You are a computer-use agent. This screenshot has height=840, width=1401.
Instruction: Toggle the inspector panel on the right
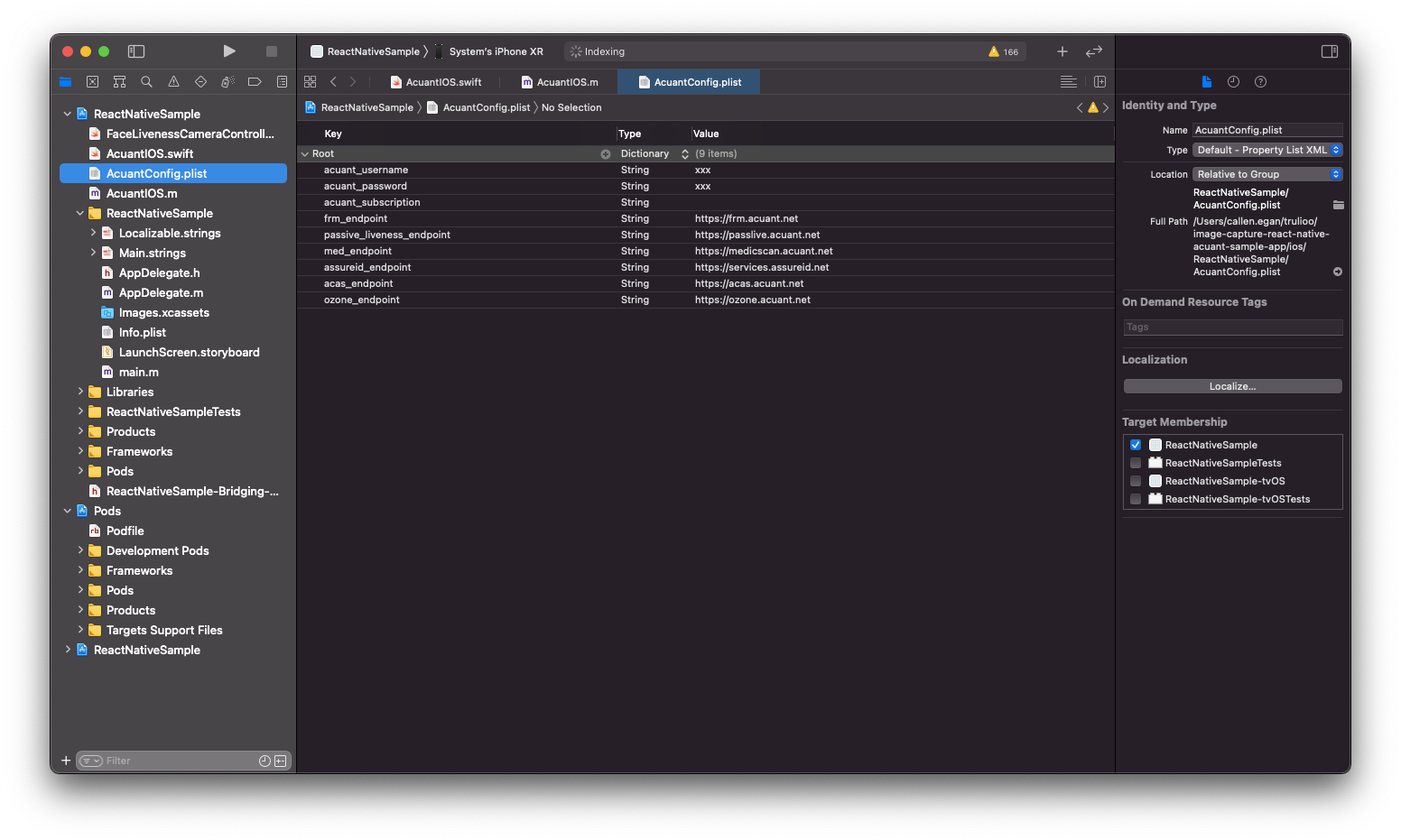[x=1330, y=51]
